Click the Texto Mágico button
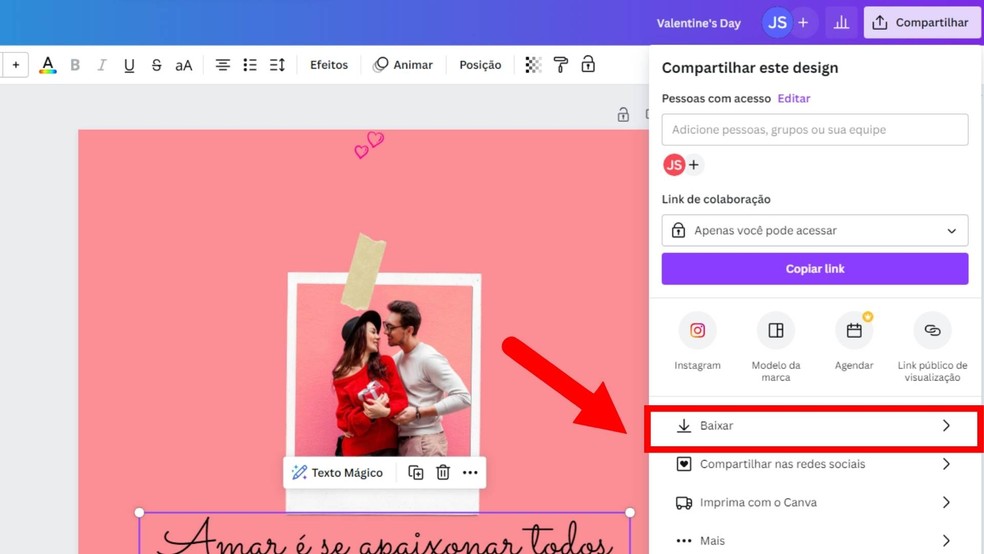The image size is (984, 554). tap(338, 472)
